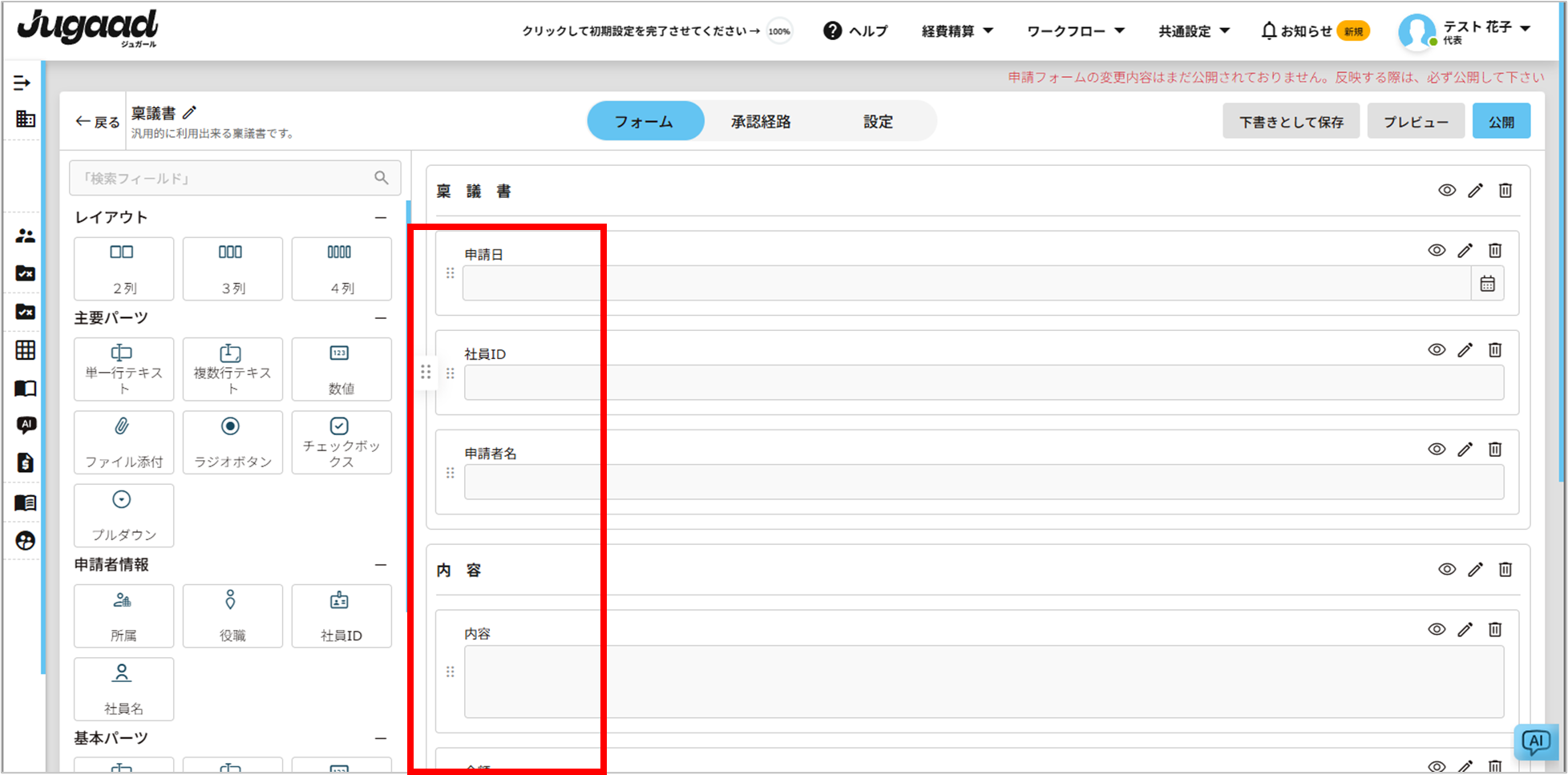Viewport: 1568px width, 775px height.
Task: Add a ファイル添付 part
Action: 123,442
